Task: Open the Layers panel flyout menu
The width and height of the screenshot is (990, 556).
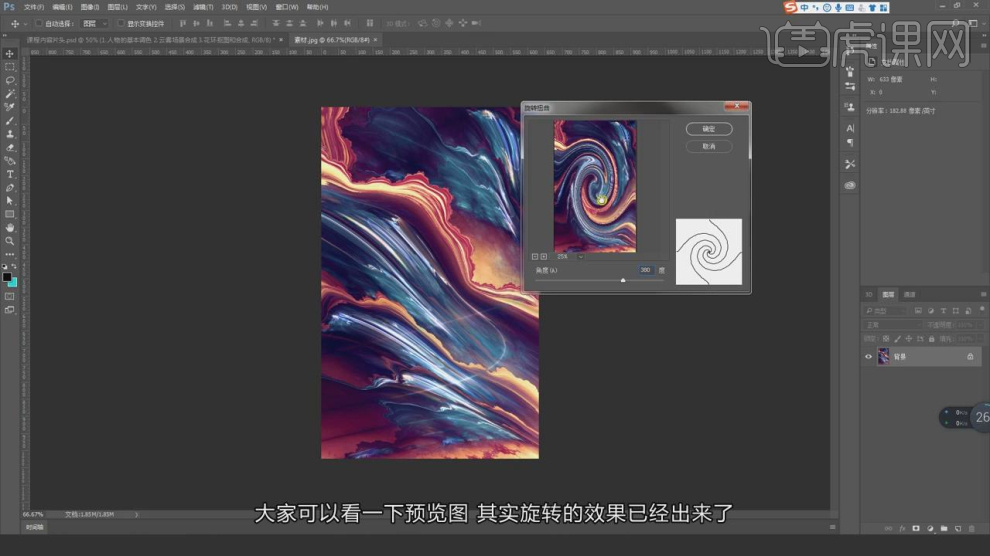Action: tap(983, 295)
